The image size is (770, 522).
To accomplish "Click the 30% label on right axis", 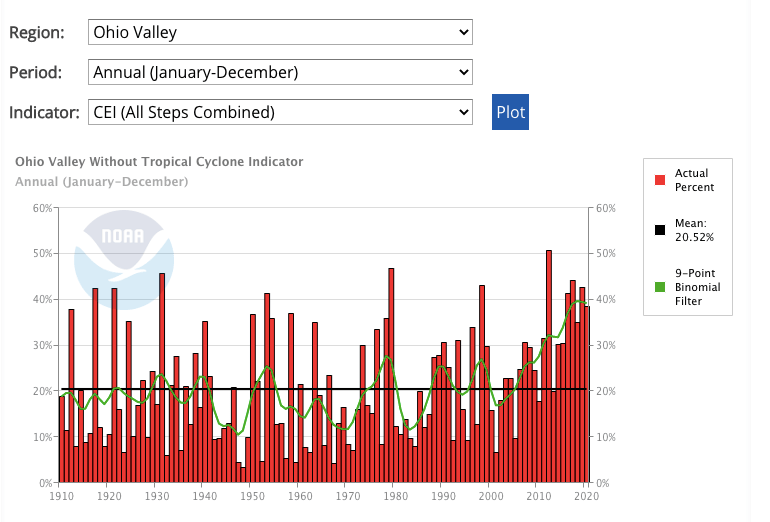I will pyautogui.click(x=608, y=345).
